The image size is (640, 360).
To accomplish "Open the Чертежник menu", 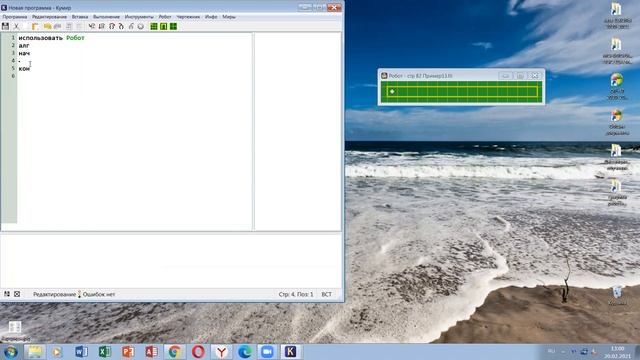I will 188,17.
